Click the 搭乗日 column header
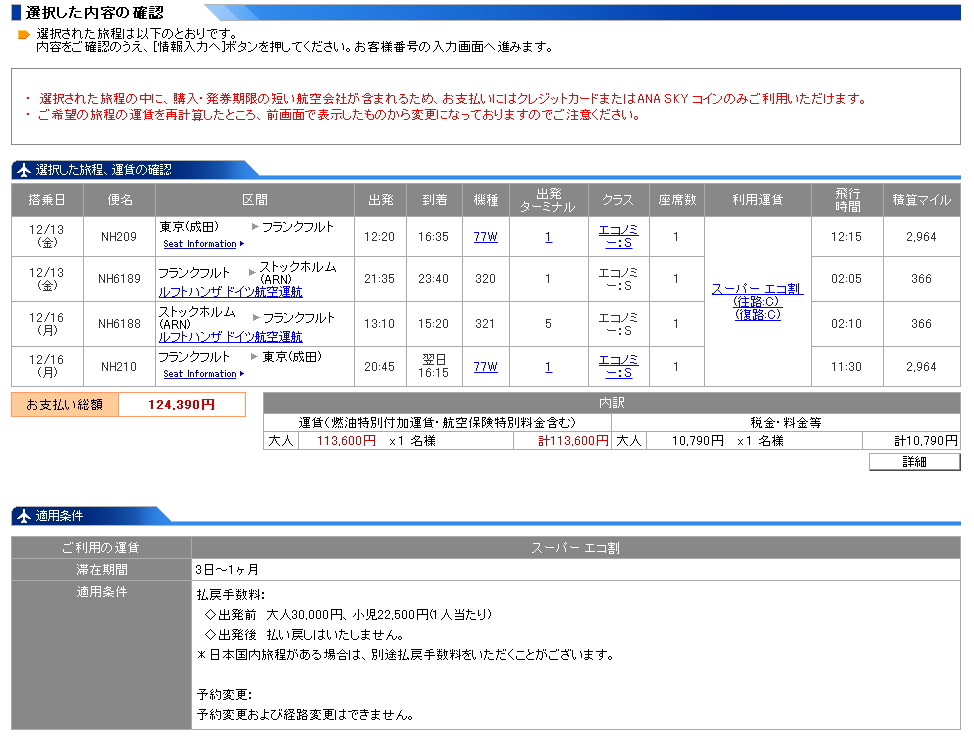Screen dimensions: 974x738 coord(47,200)
